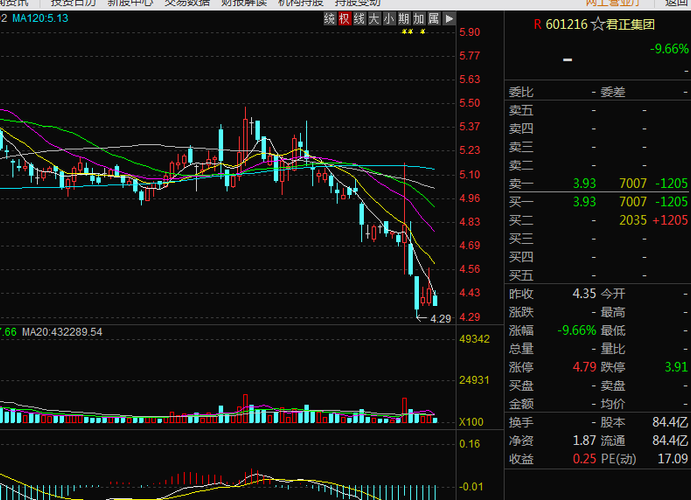Click the 委差 label
The image size is (691, 500).
pos(613,92)
